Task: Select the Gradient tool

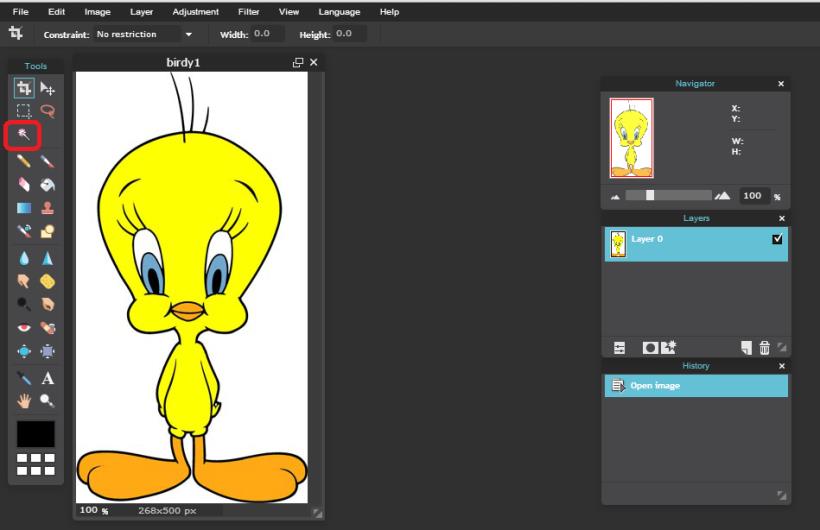Action: click(x=24, y=209)
